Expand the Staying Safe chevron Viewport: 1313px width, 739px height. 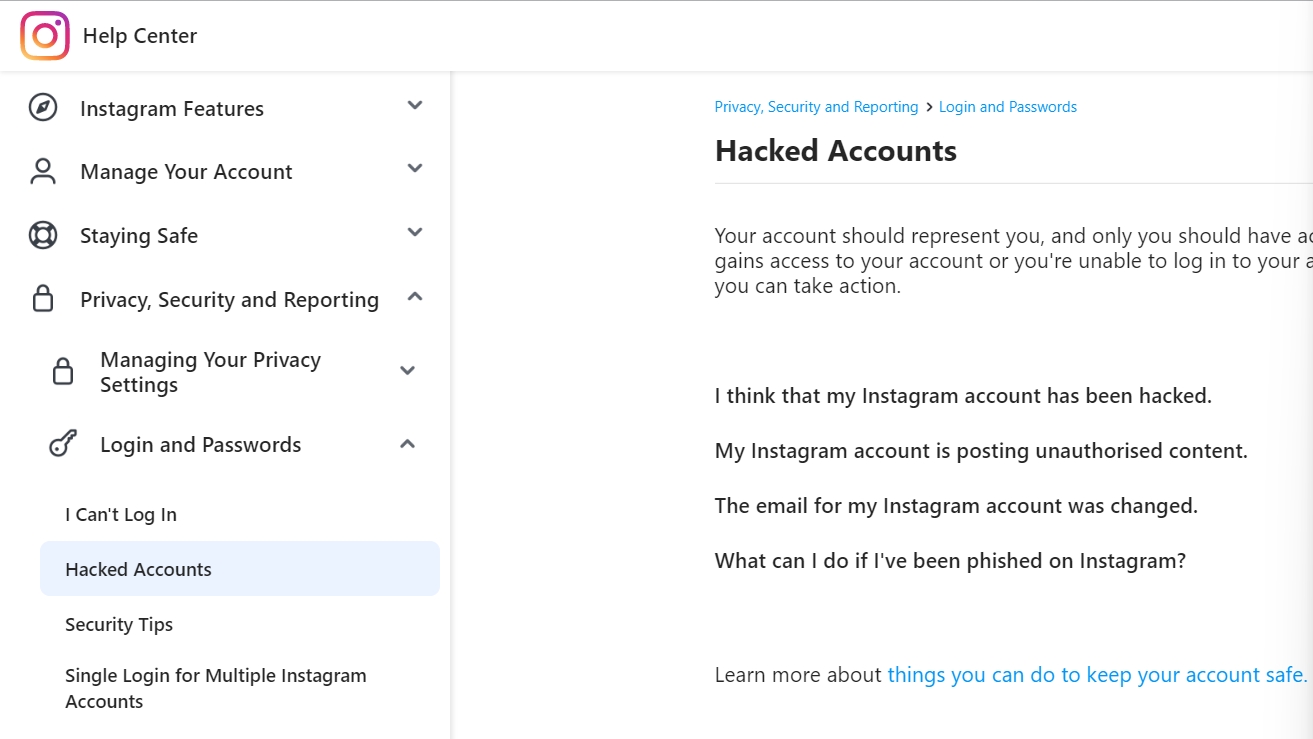coord(415,232)
